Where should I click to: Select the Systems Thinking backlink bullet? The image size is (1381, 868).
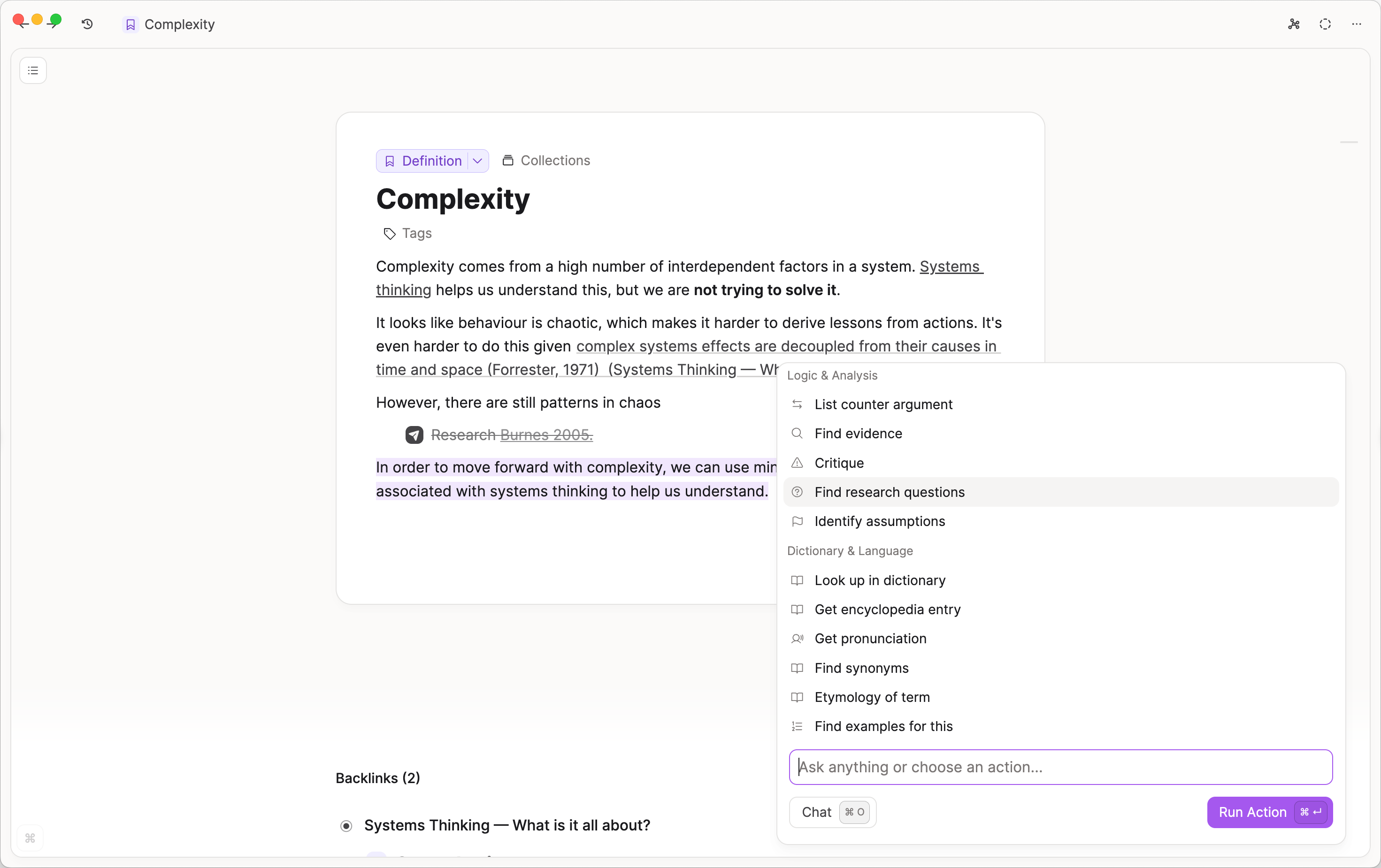tap(346, 826)
